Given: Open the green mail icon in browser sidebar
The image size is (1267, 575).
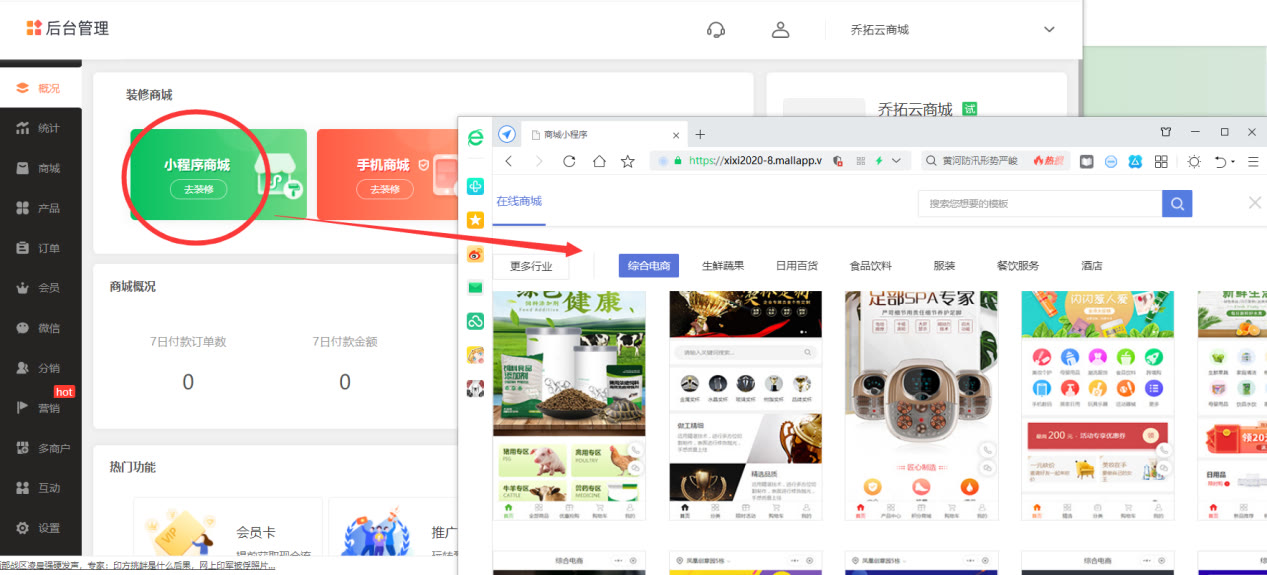Looking at the screenshot, I should pyautogui.click(x=476, y=288).
